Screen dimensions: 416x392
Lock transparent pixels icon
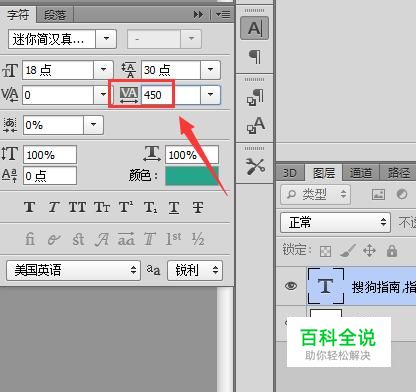(x=325, y=251)
